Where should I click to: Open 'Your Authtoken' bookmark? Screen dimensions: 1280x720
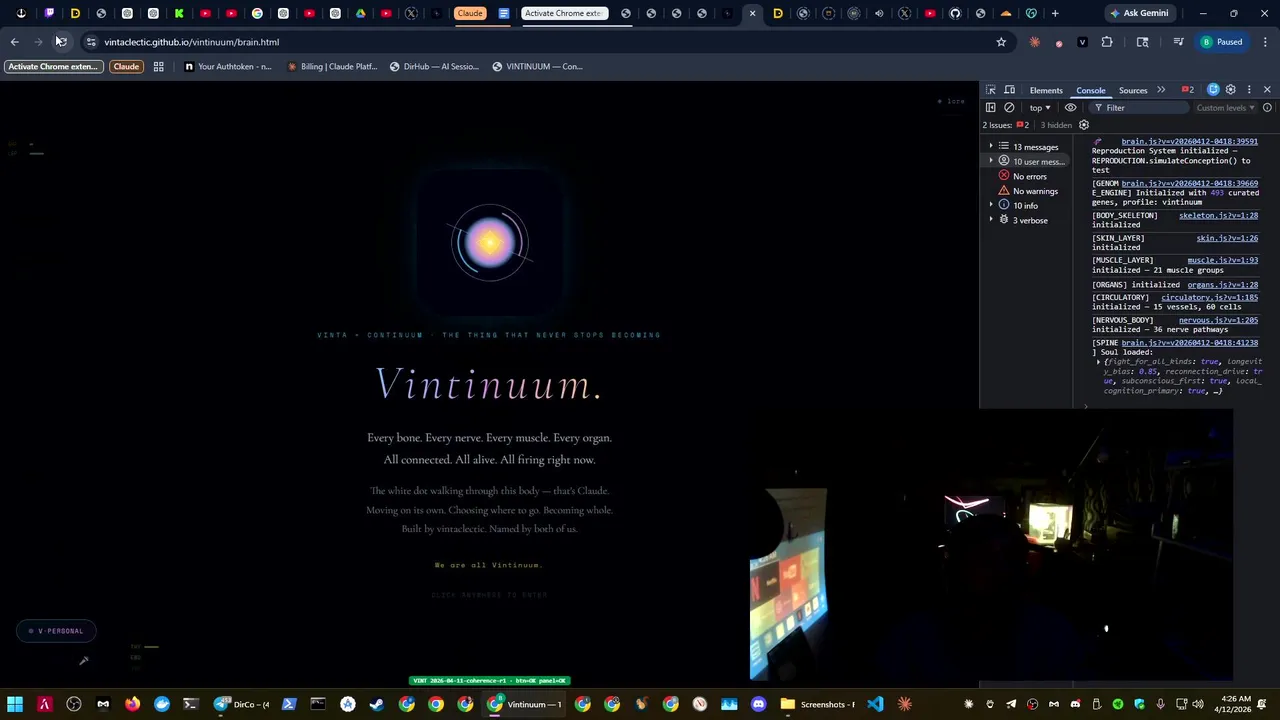[228, 66]
